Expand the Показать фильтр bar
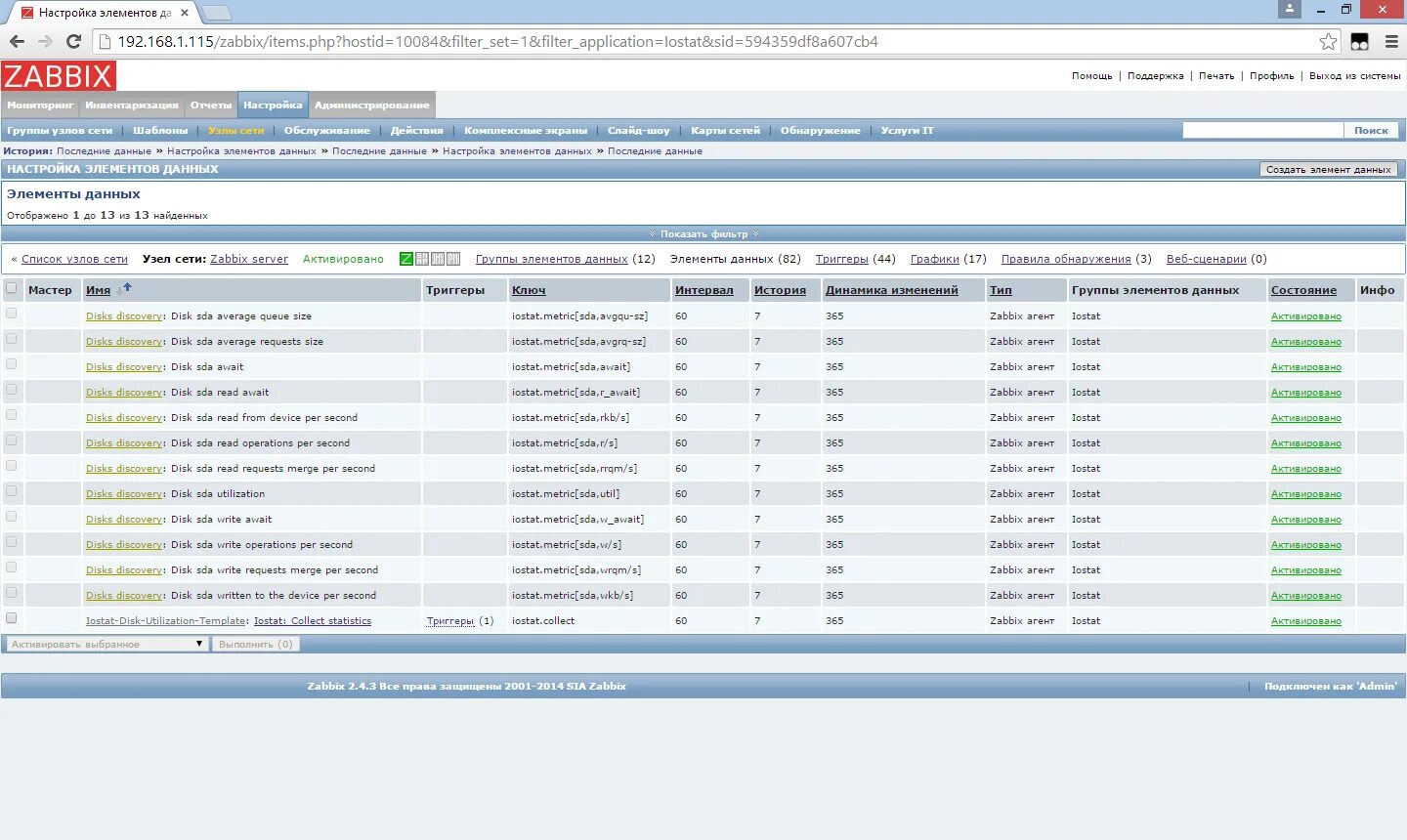Image resolution: width=1407 pixels, height=840 pixels. (703, 233)
